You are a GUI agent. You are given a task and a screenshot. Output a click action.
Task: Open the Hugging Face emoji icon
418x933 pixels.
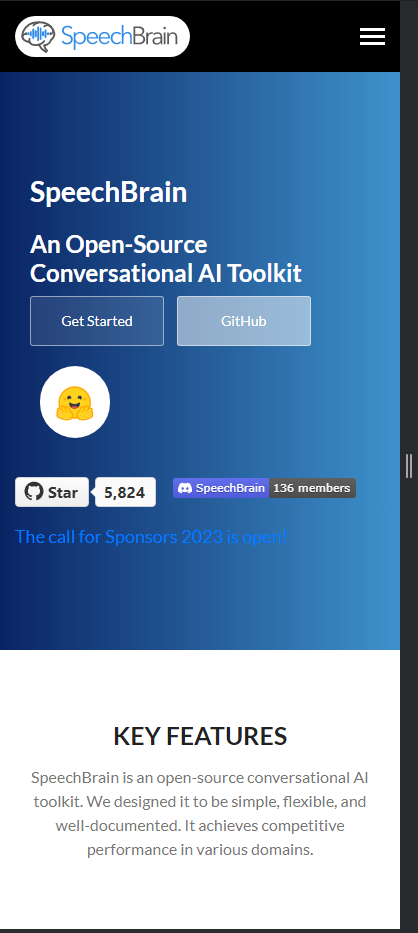tap(75, 402)
